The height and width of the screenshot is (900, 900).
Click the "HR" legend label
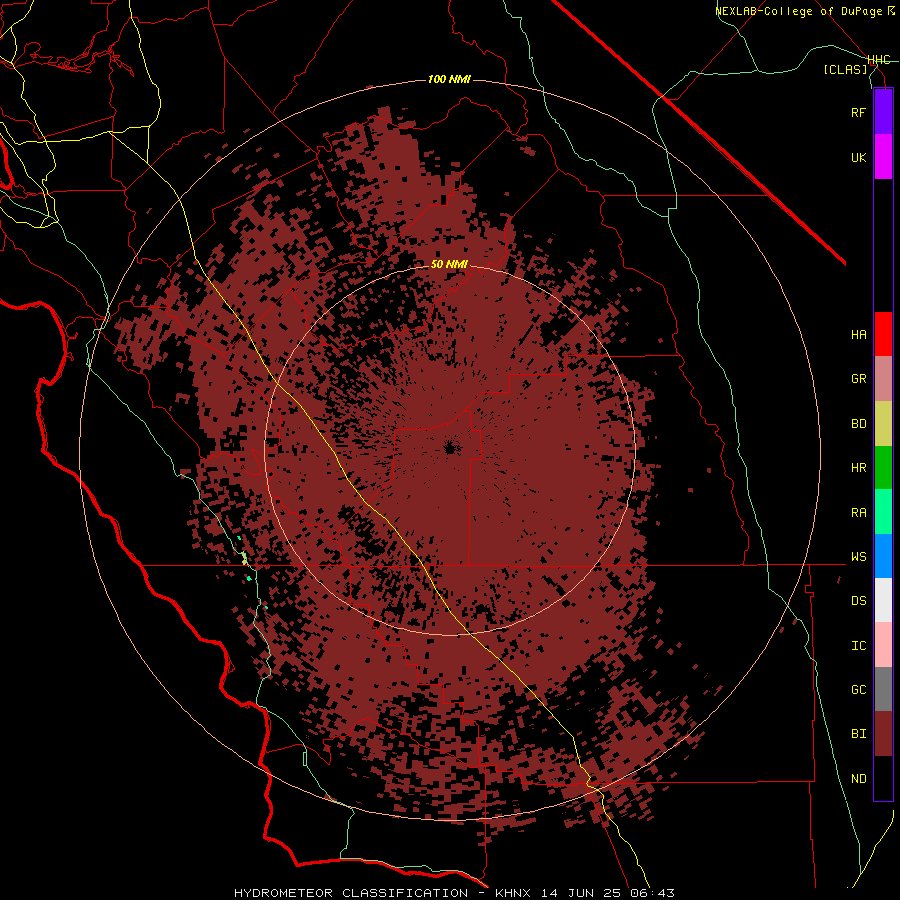pos(858,468)
